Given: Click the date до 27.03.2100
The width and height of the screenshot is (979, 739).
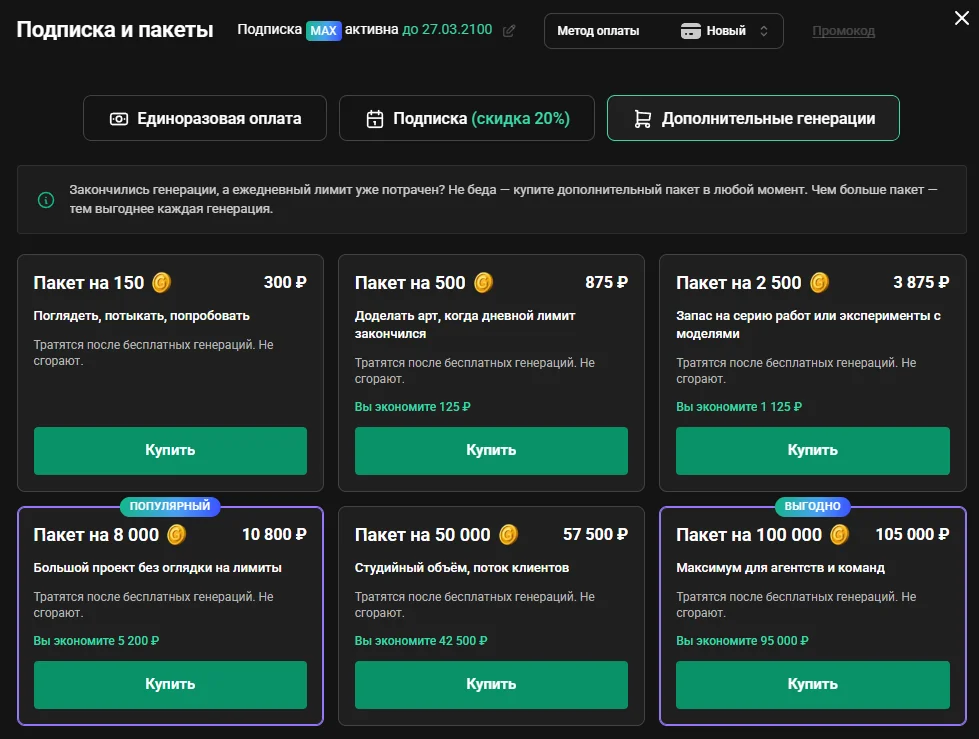Looking at the screenshot, I should (x=447, y=29).
